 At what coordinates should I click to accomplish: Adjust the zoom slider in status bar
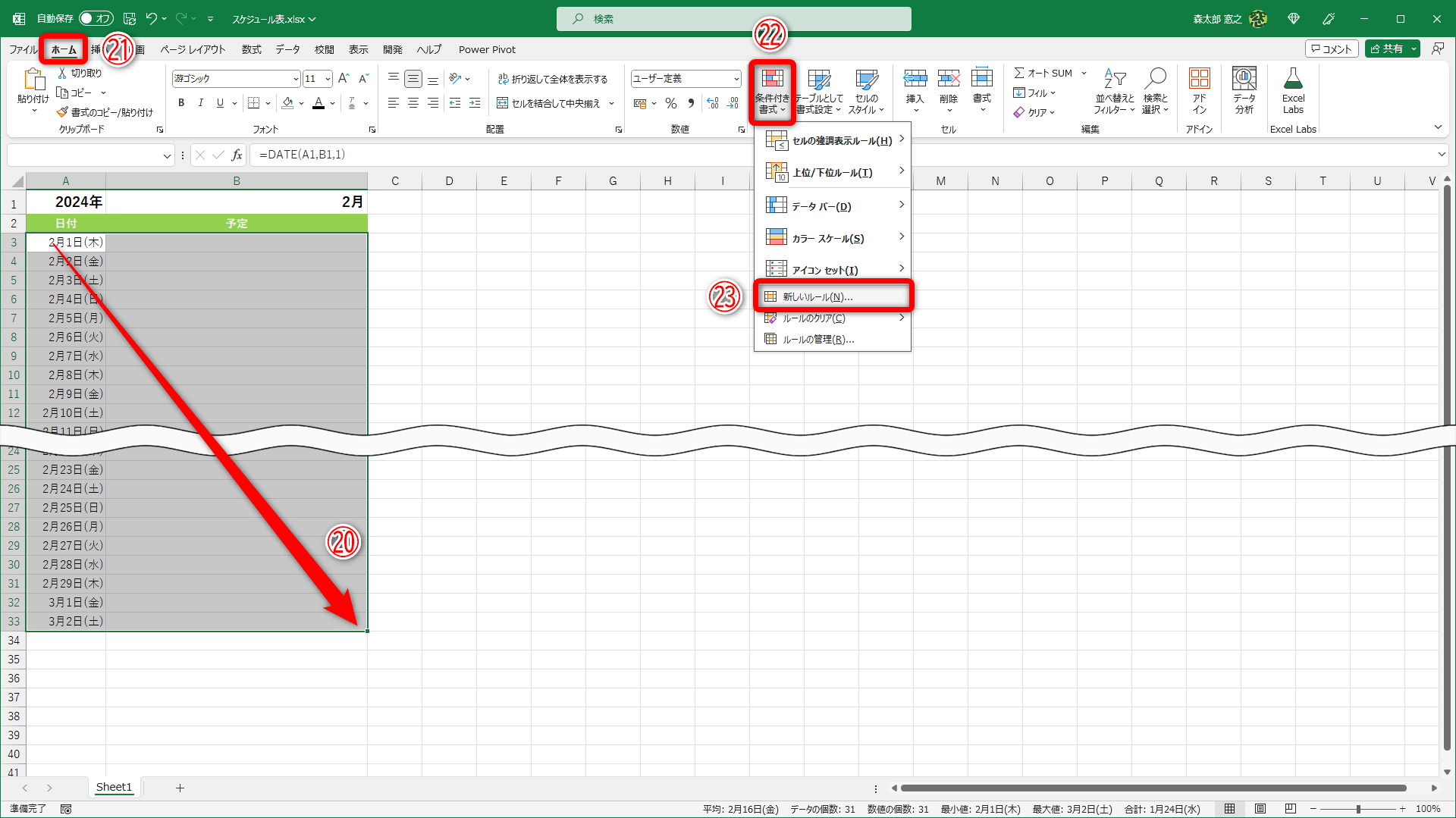(1358, 809)
